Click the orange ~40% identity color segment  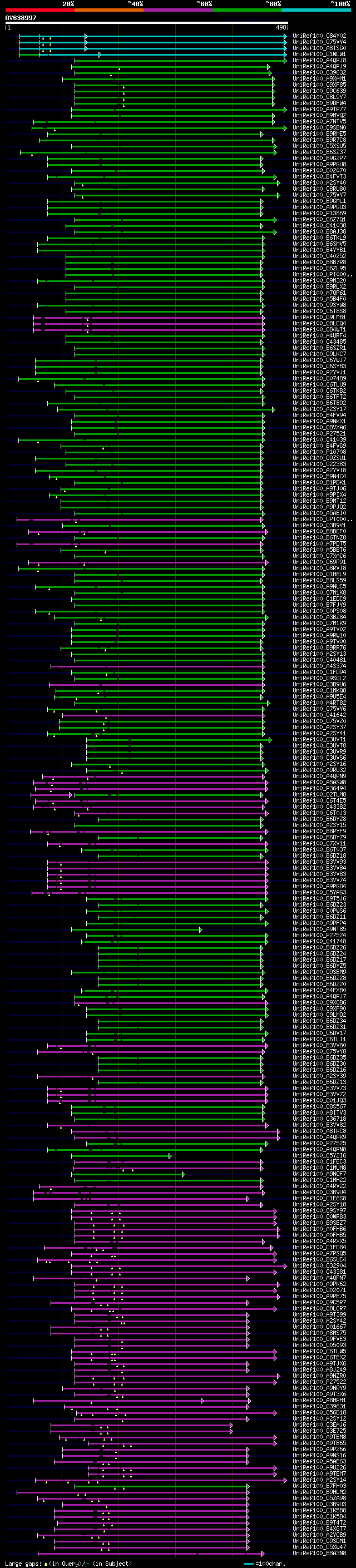(109, 10)
